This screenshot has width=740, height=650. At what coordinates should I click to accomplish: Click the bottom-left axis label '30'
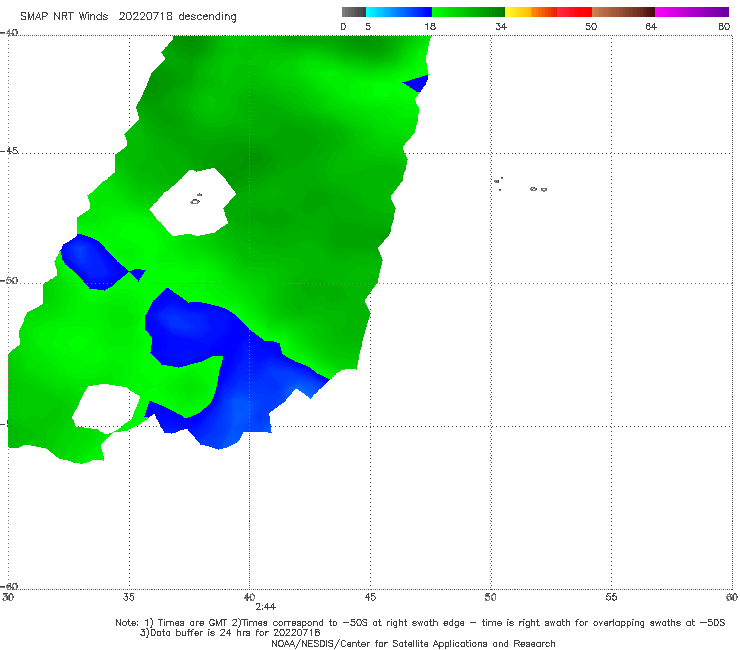(8, 598)
